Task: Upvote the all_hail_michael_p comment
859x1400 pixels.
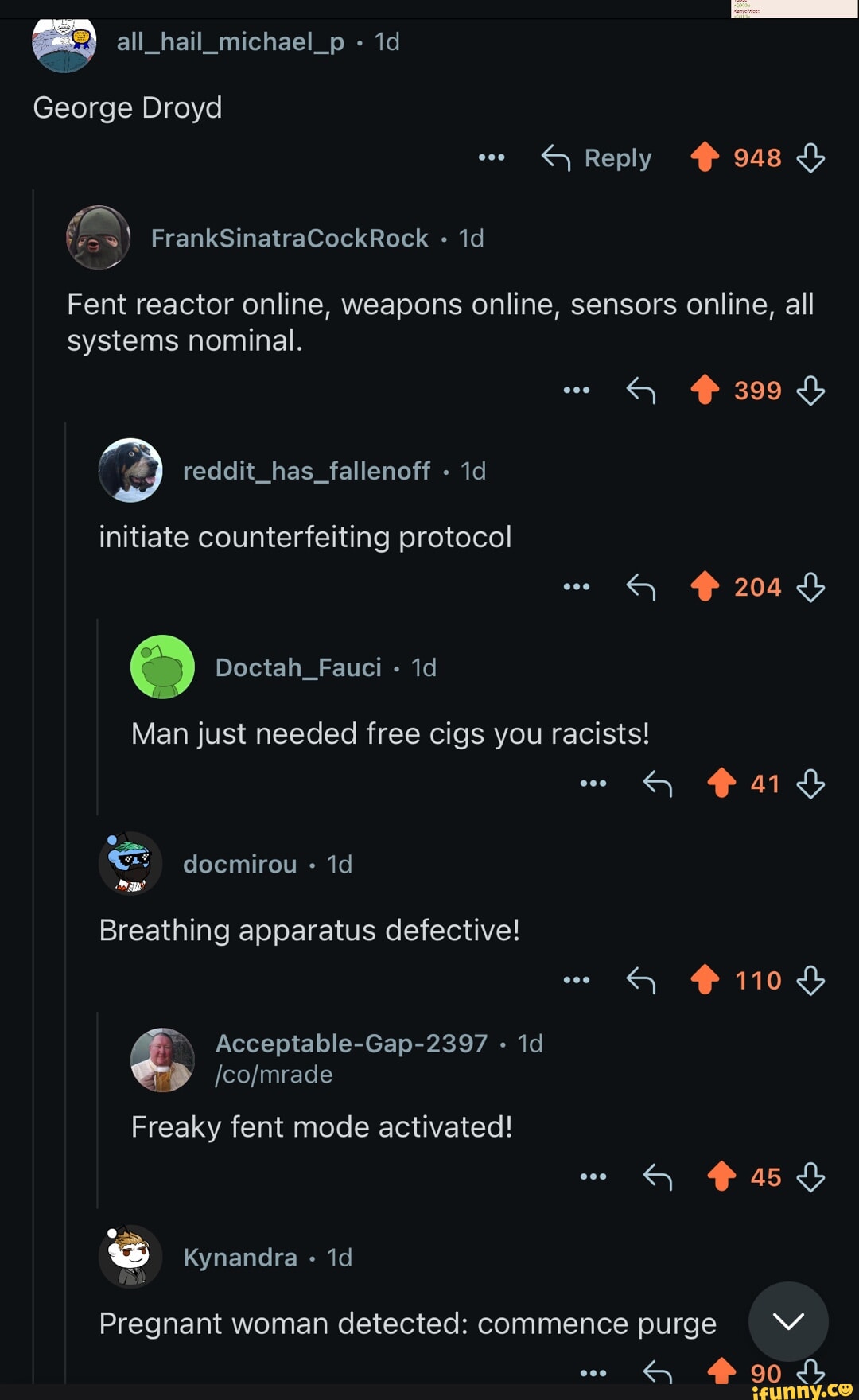Action: 705,157
